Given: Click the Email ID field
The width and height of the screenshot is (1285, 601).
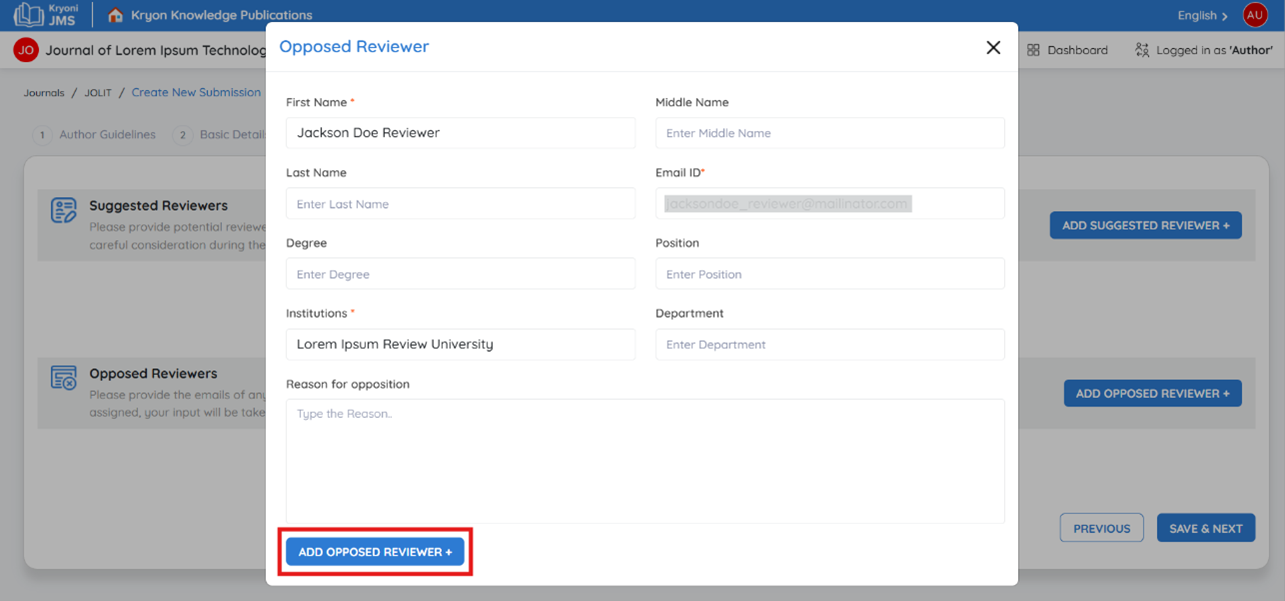Looking at the screenshot, I should point(830,204).
